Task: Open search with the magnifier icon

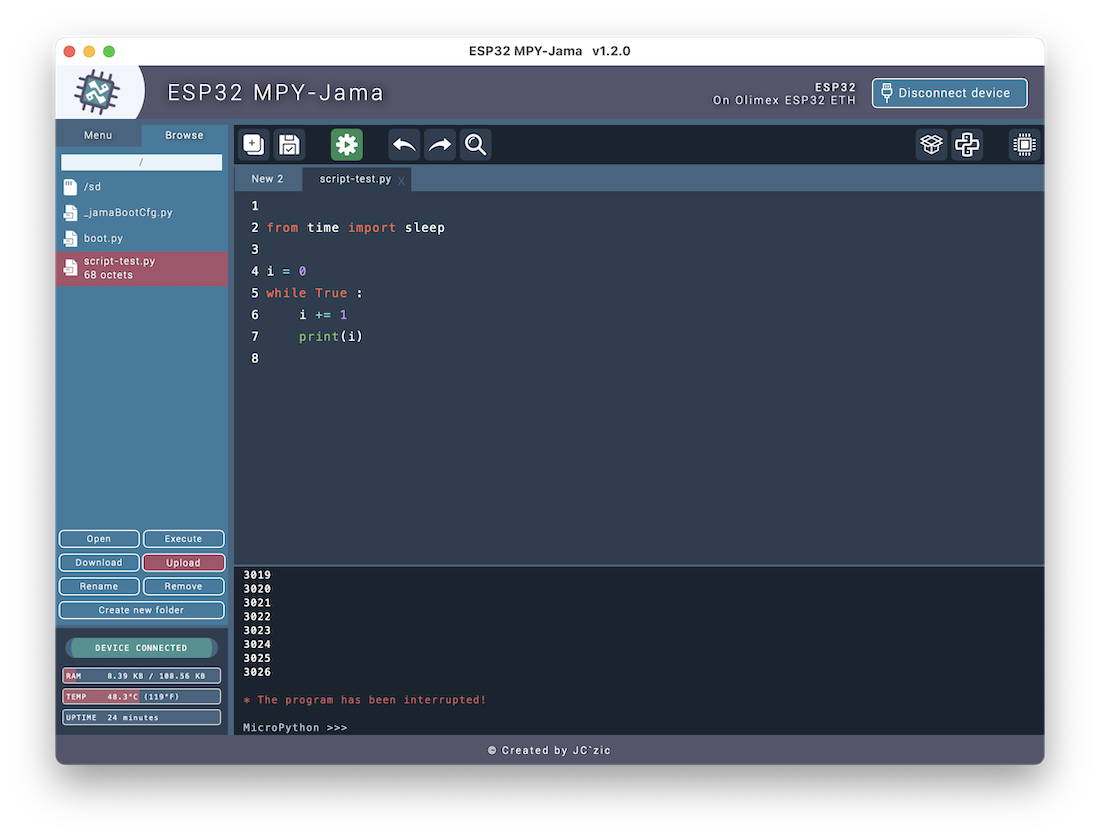Action: pyautogui.click(x=476, y=145)
